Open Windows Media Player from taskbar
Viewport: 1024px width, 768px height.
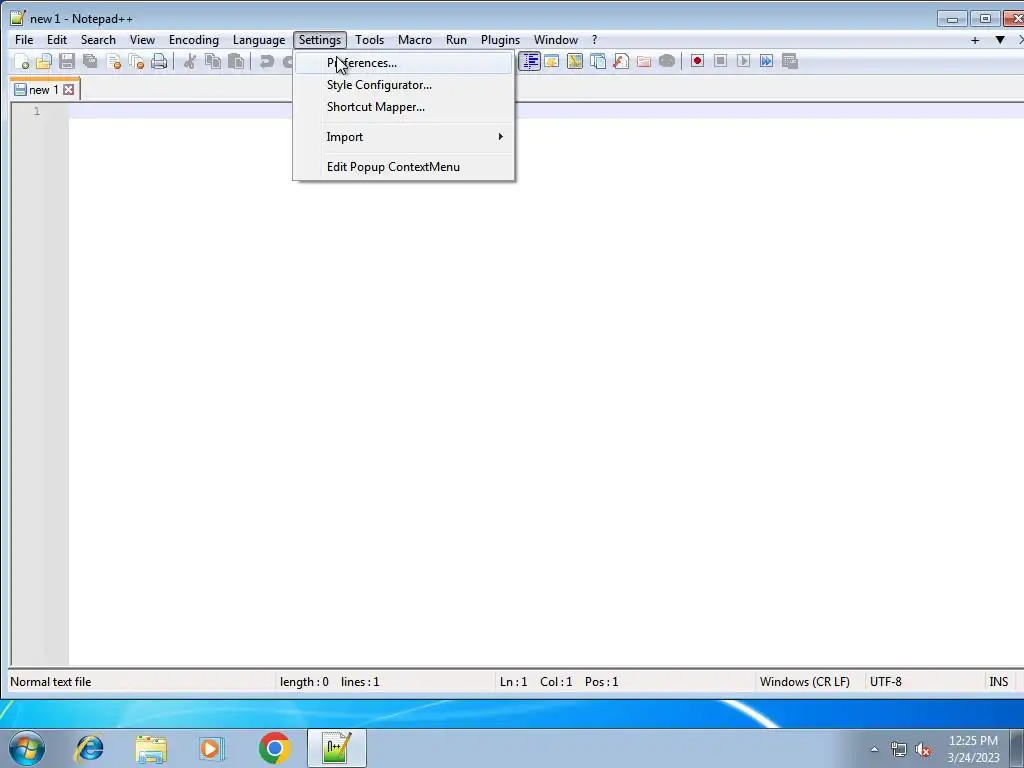click(x=212, y=748)
